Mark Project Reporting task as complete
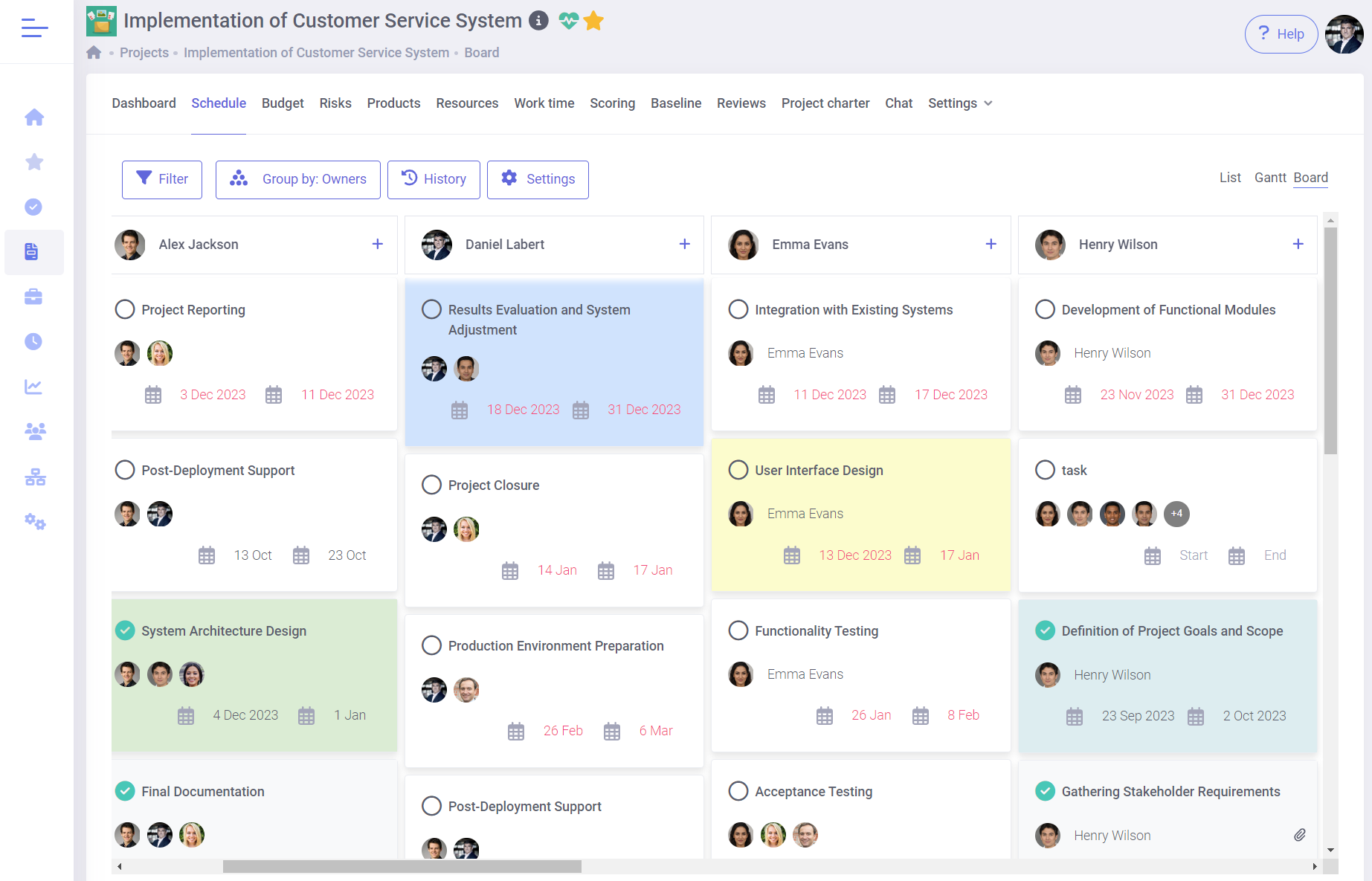The image size is (1372, 881). (x=125, y=309)
